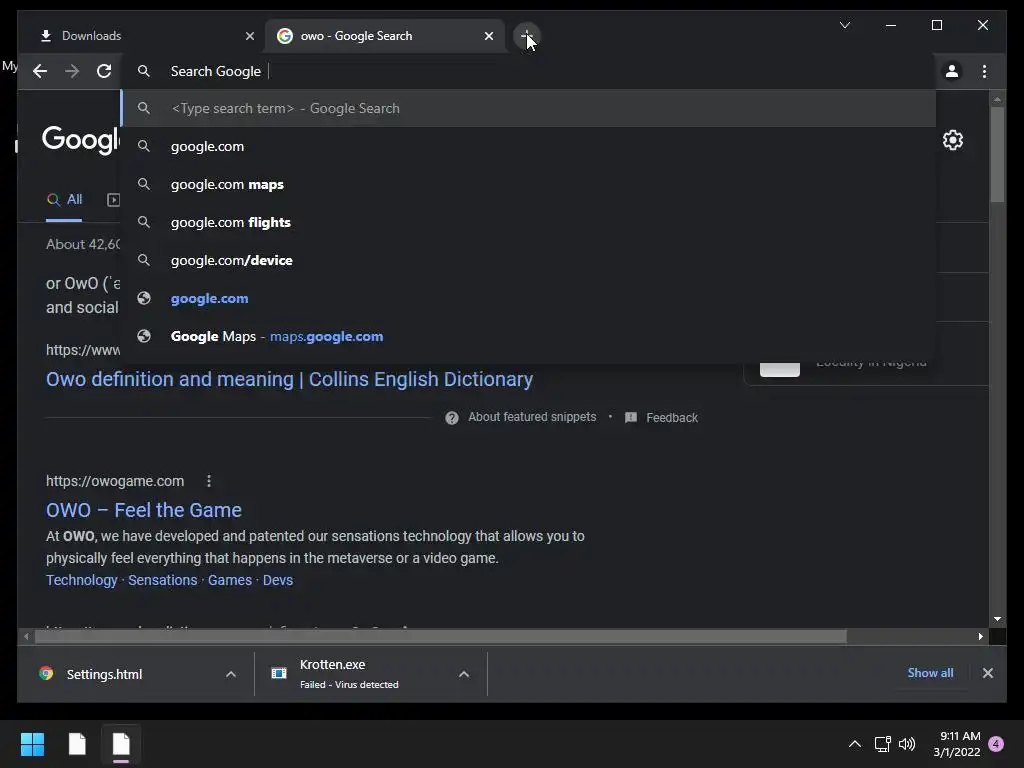Image resolution: width=1024 pixels, height=768 pixels.
Task: Close the downloads bar
Action: point(987,673)
